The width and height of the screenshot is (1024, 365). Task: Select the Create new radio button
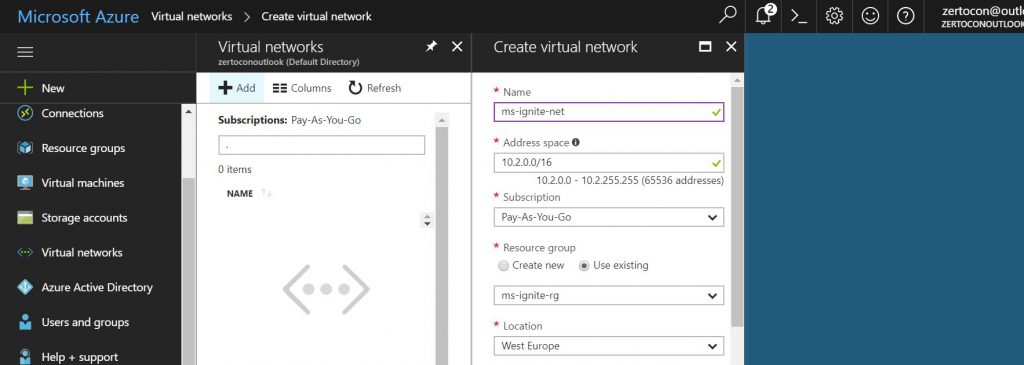point(503,266)
